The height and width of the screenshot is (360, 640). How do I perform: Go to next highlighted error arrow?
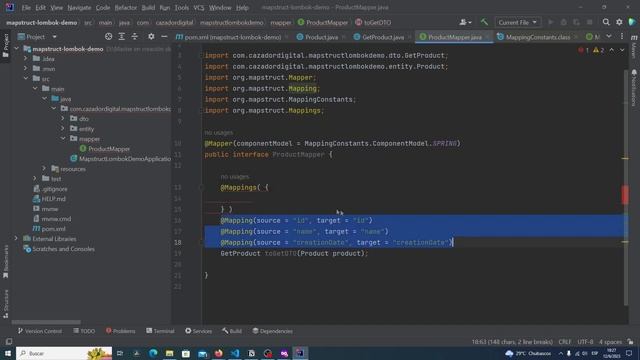pyautogui.click(x=622, y=50)
